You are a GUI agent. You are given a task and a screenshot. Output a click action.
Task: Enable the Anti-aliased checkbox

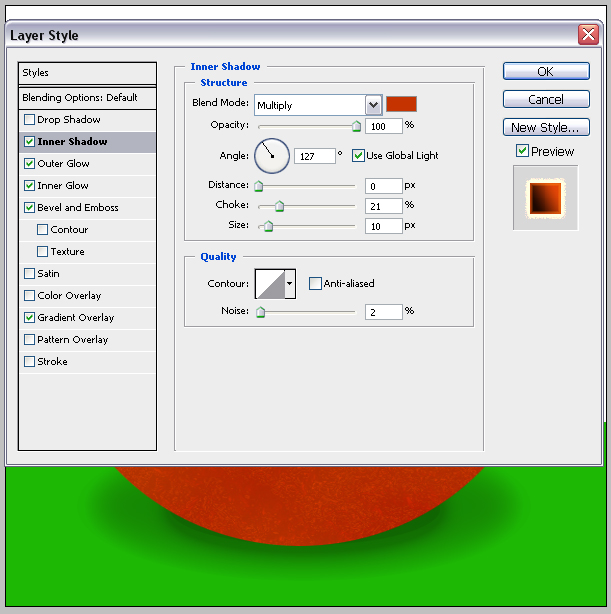point(315,283)
